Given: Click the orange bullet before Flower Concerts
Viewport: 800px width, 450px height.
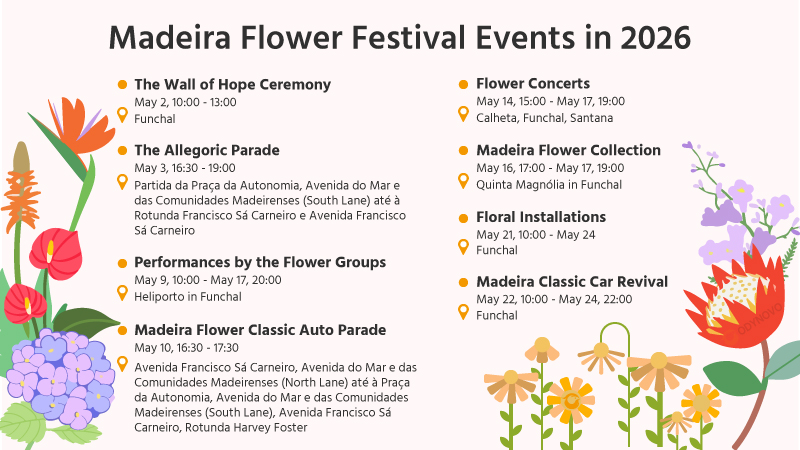Looking at the screenshot, I should point(463,84).
